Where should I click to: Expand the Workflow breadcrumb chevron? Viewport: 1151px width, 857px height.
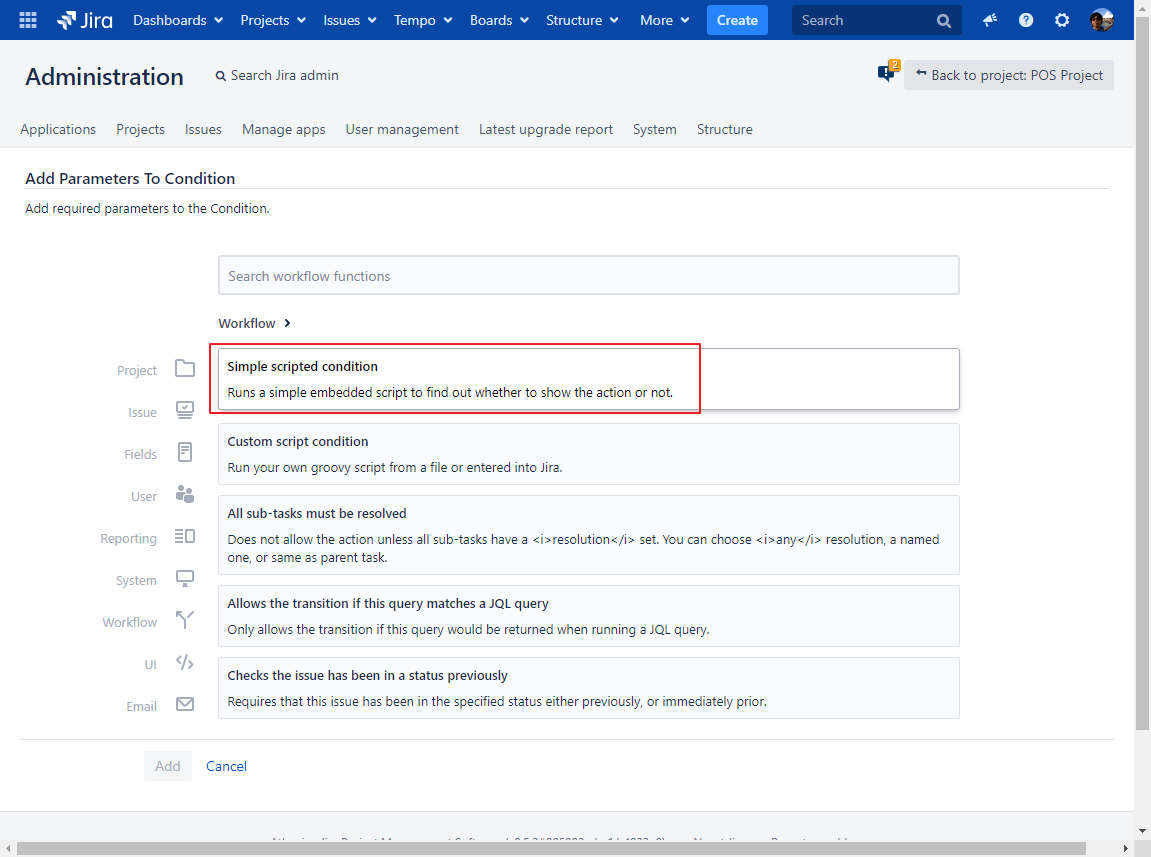(287, 323)
